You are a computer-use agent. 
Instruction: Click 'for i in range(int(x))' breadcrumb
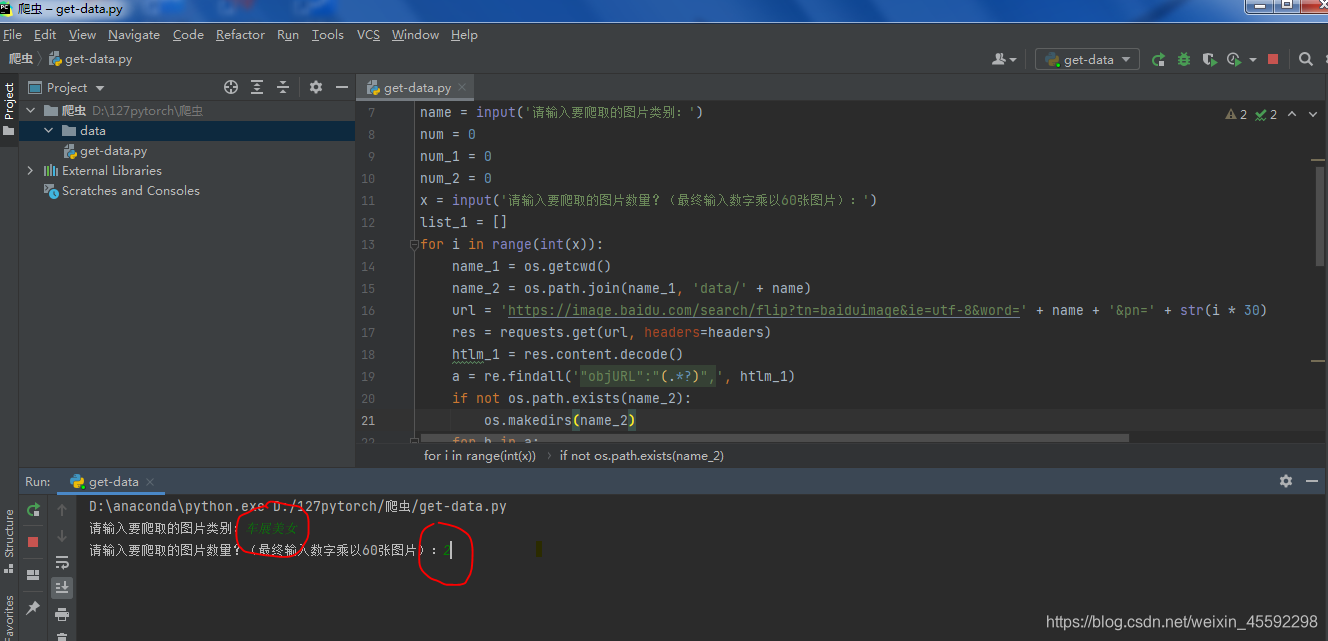(480, 456)
